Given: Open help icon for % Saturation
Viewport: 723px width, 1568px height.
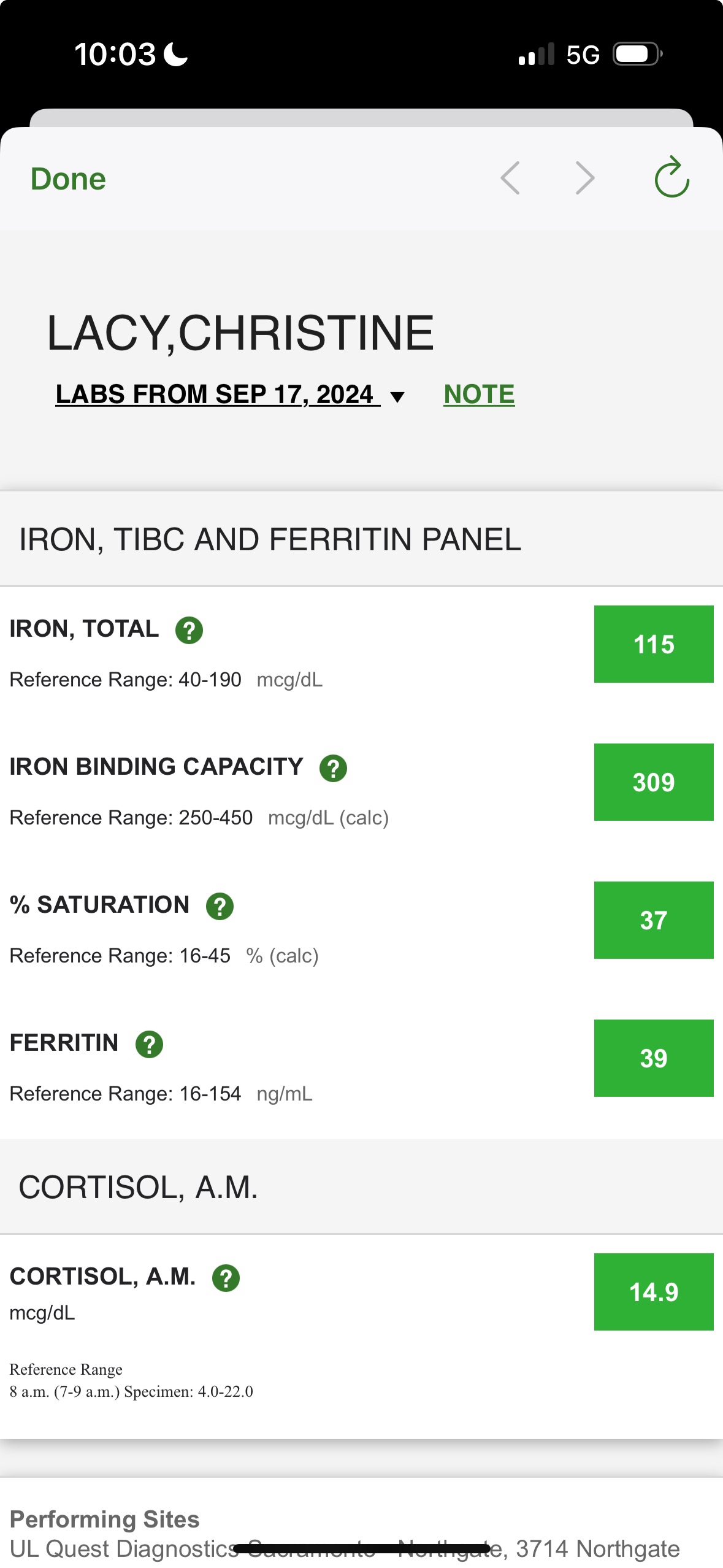Looking at the screenshot, I should (220, 906).
